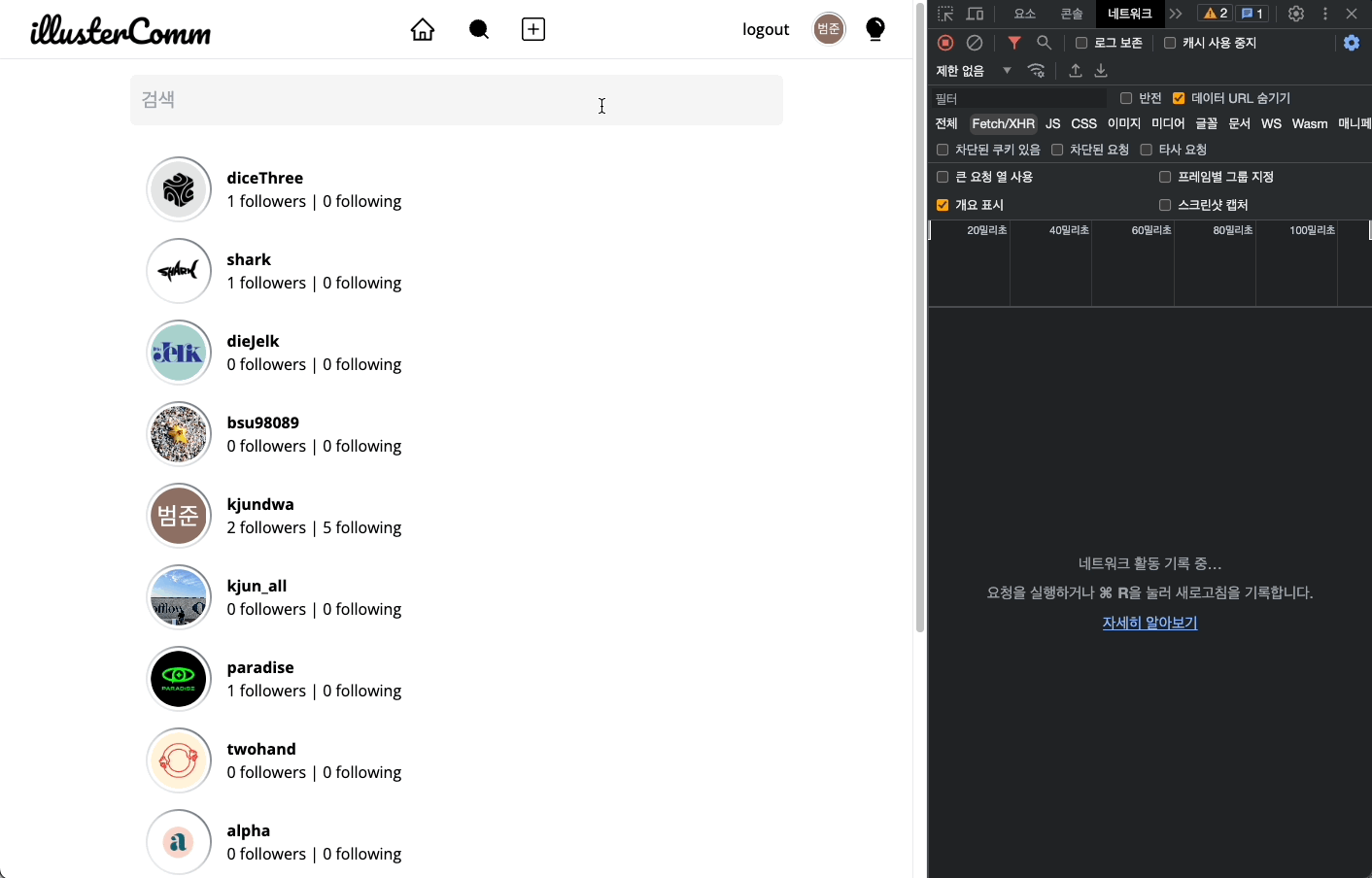Click the logout link

[766, 29]
